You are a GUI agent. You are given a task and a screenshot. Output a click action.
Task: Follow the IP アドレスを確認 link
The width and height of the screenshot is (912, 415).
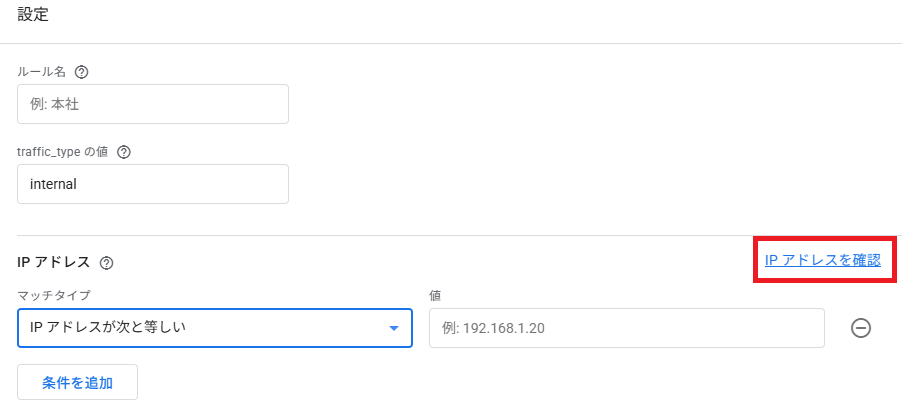822,260
